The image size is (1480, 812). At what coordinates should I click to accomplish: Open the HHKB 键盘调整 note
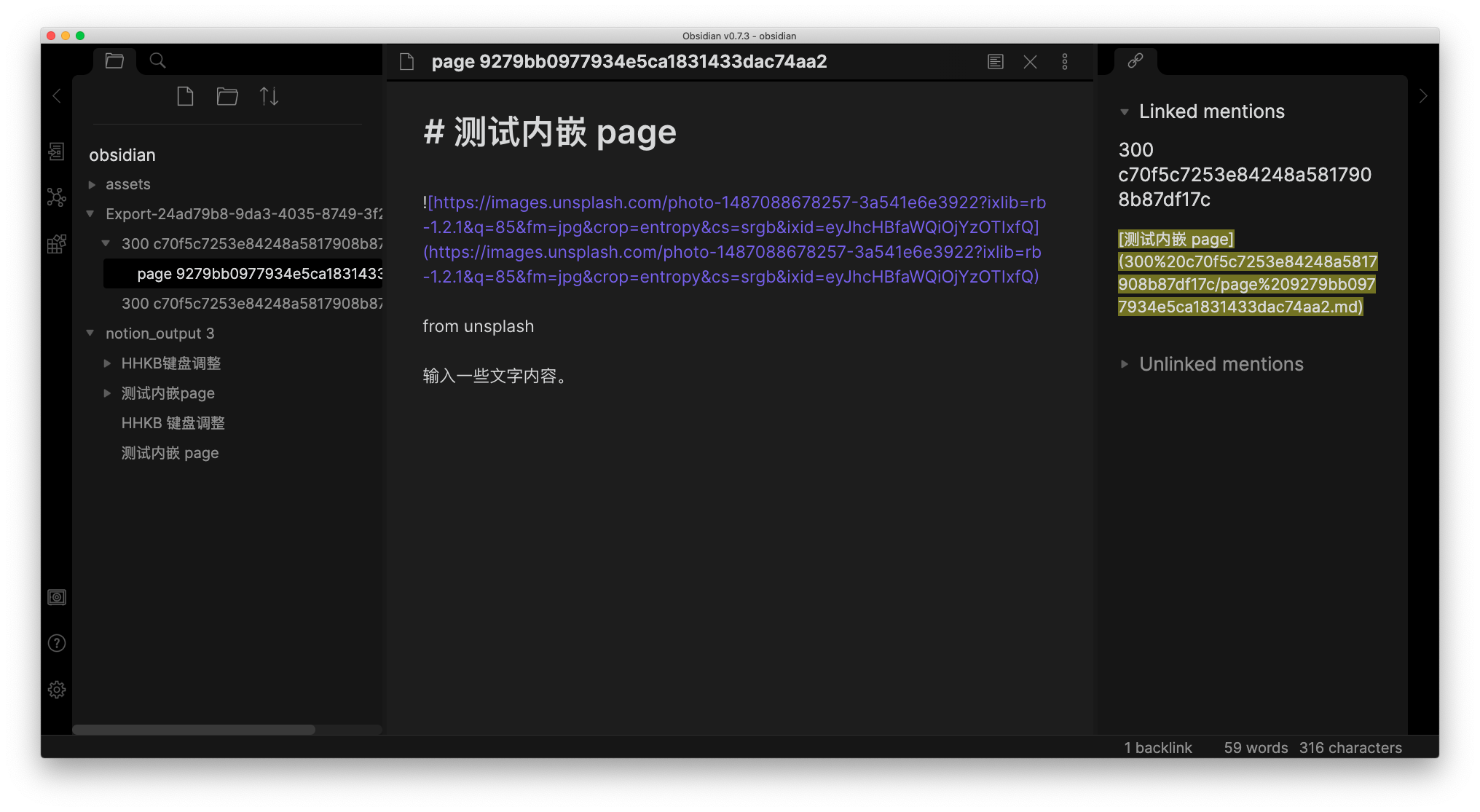[x=173, y=423]
